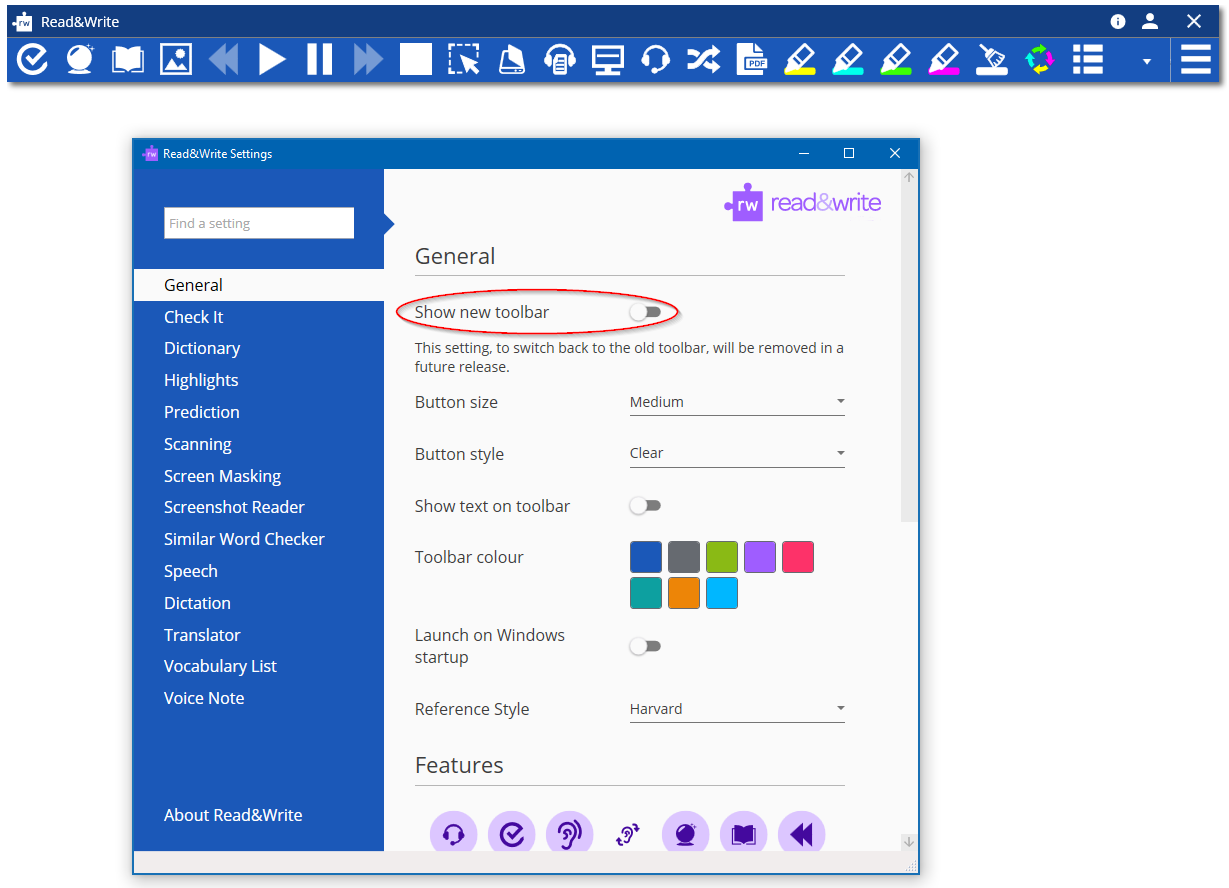Pick the pink toolbar colour swatch

(798, 557)
